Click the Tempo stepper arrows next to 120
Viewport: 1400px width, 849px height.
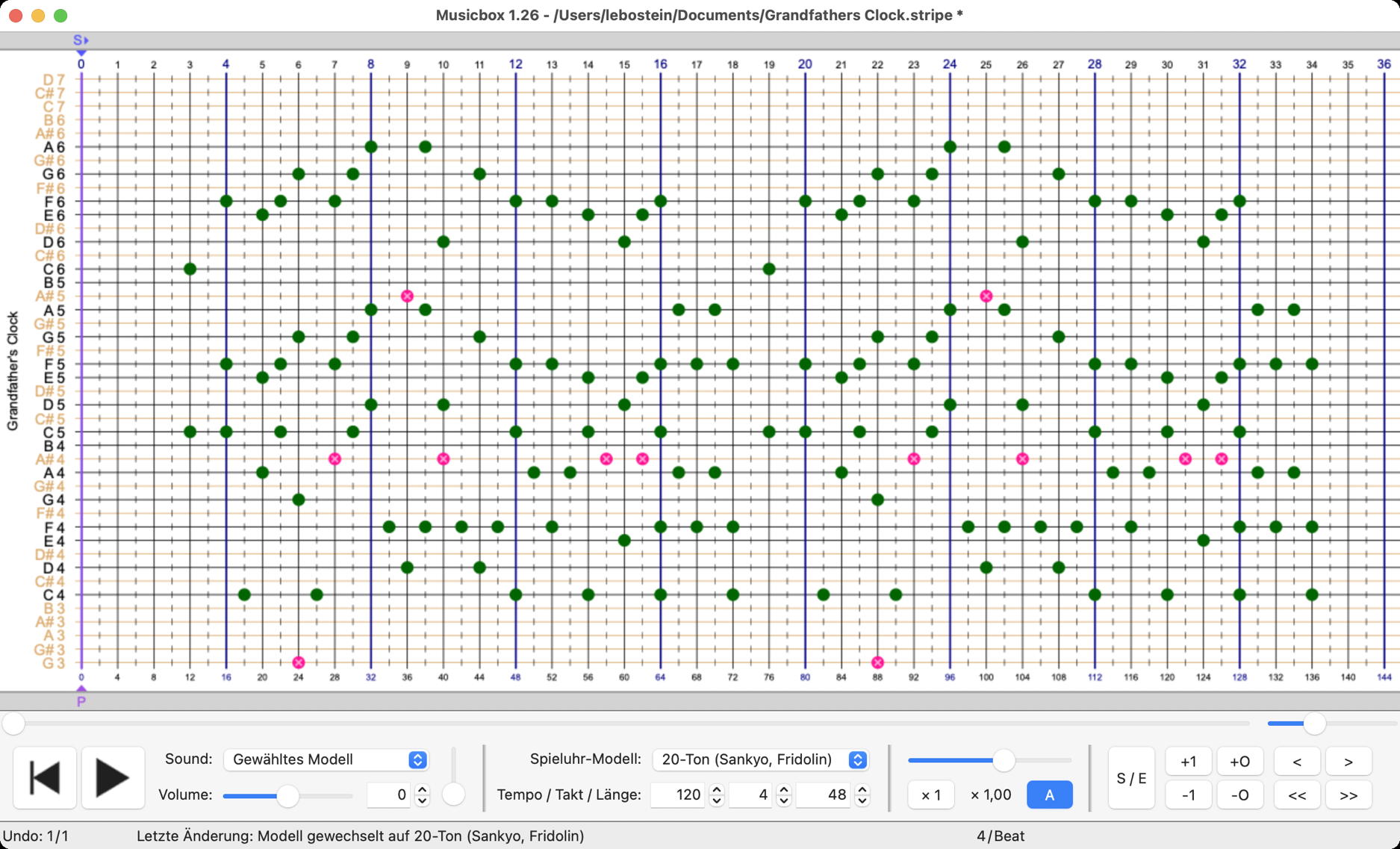tap(716, 795)
